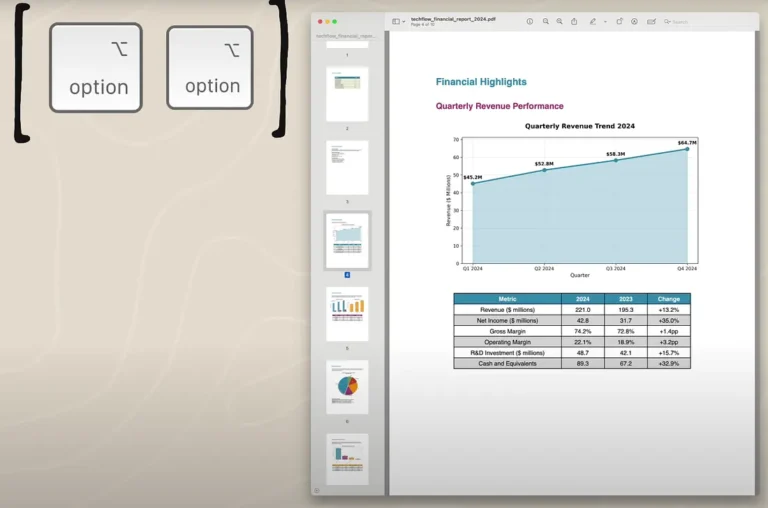Click the +13.2% change value

(x=669, y=310)
